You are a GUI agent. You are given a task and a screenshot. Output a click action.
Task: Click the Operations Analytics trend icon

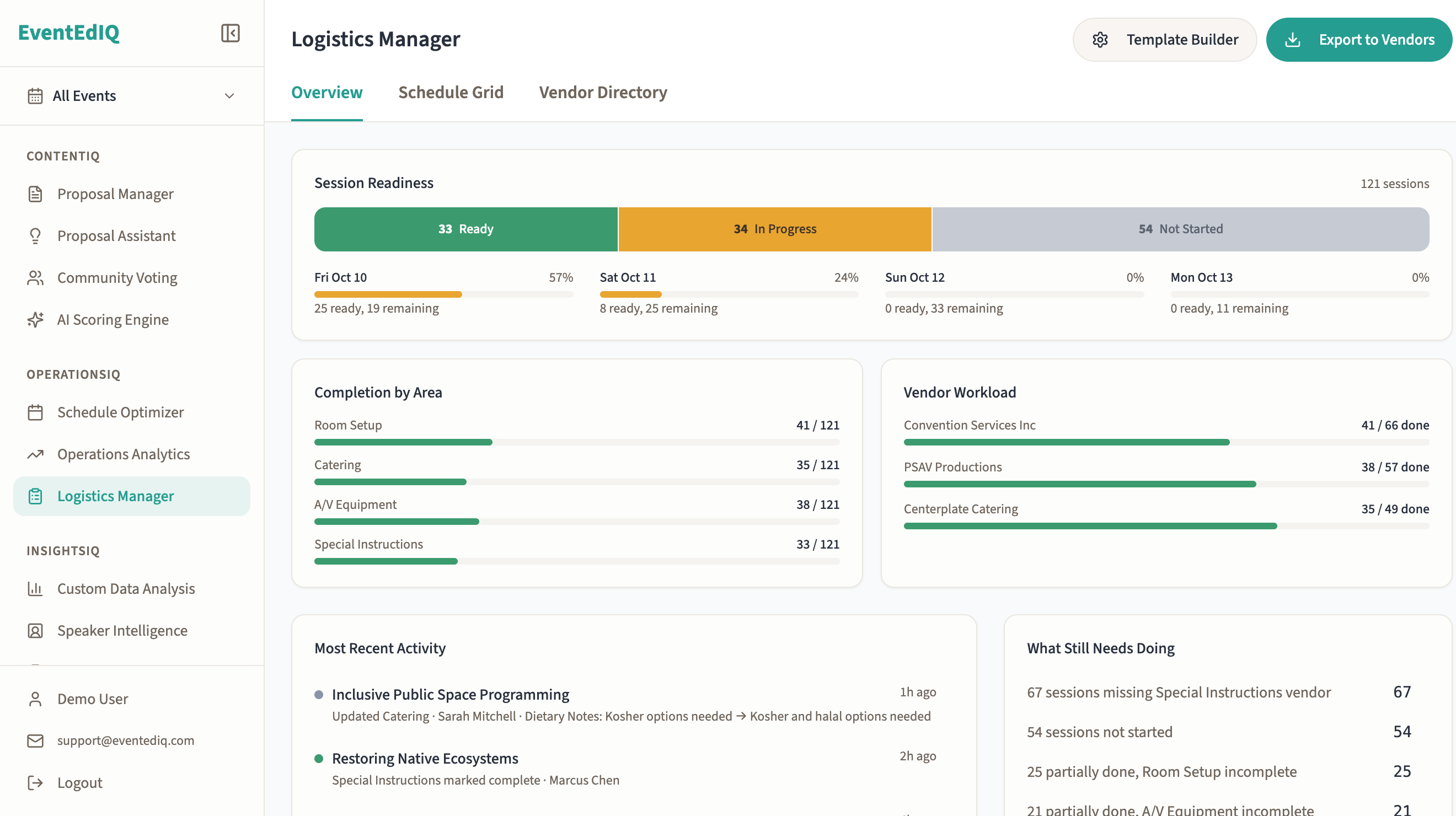point(35,454)
